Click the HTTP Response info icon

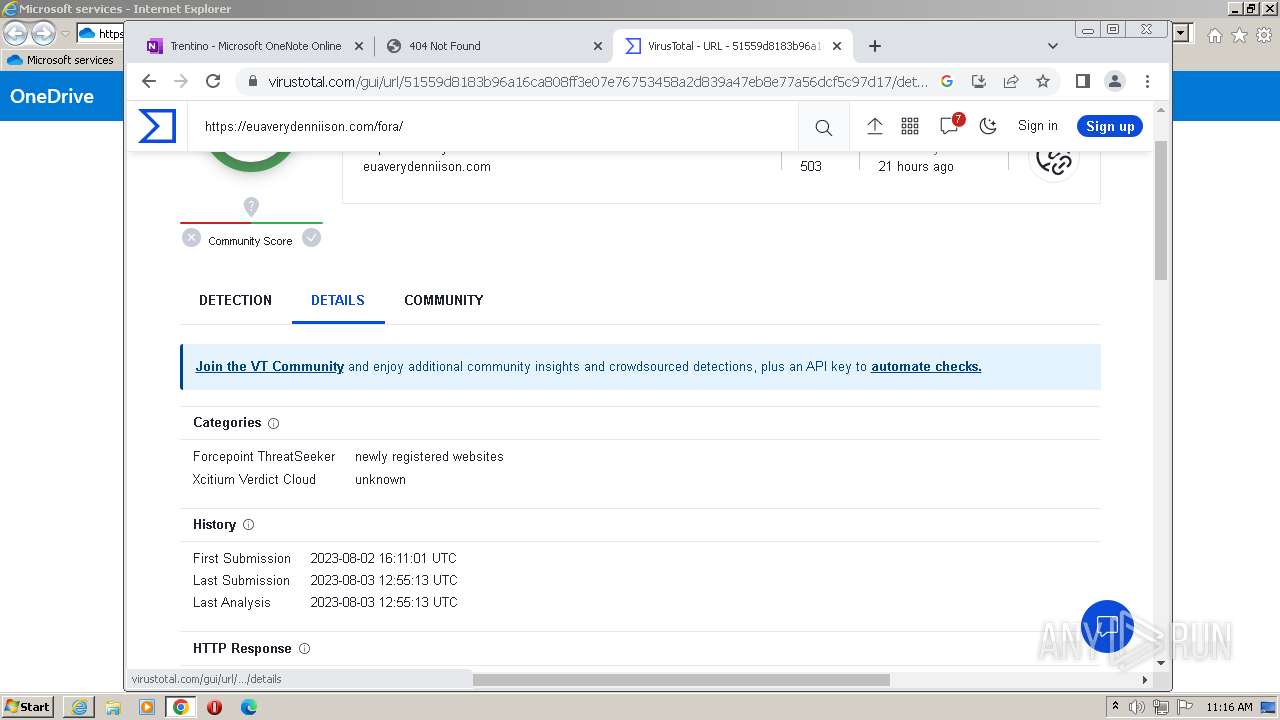[304, 649]
